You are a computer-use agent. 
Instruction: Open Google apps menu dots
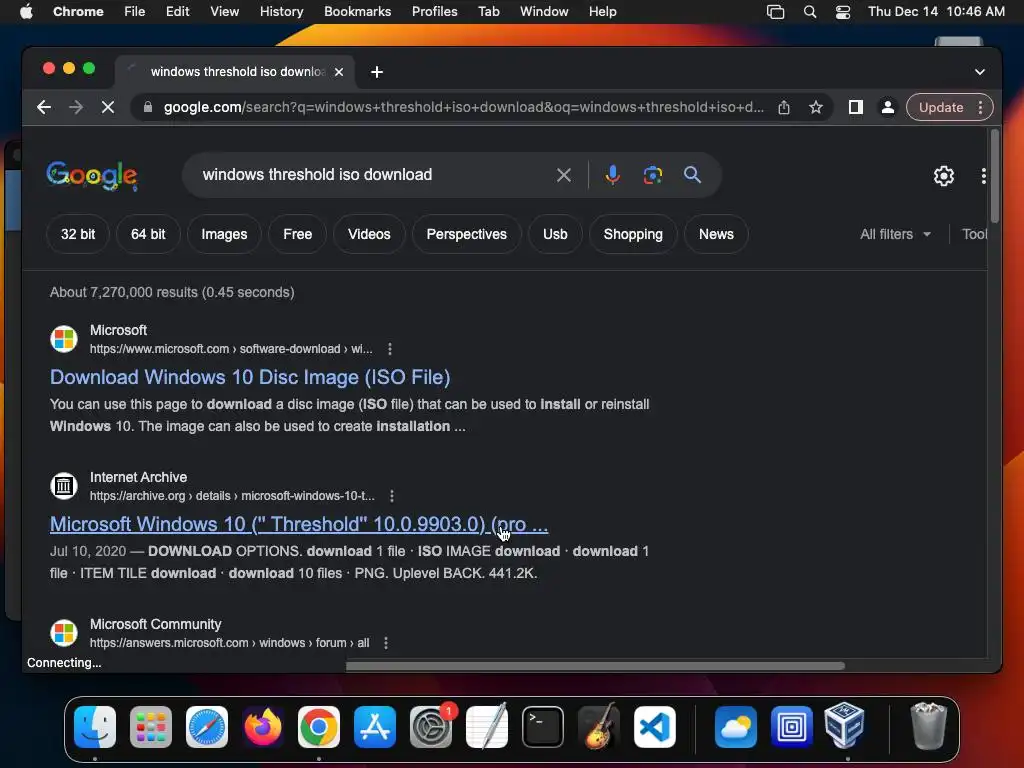983,176
